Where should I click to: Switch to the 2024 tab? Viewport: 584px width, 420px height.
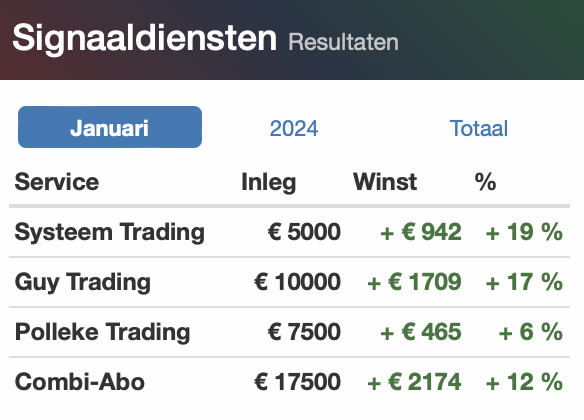pyautogui.click(x=294, y=128)
